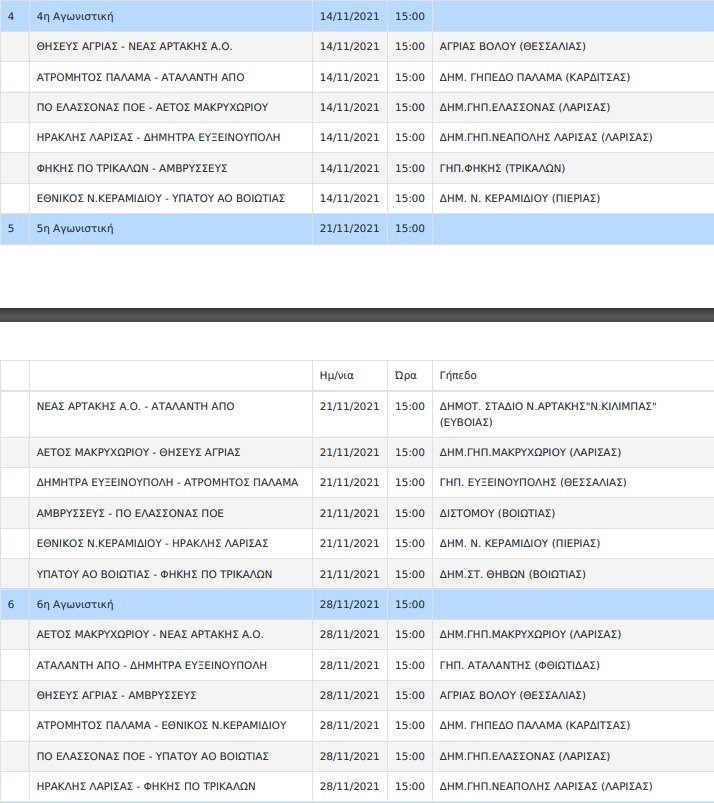Click match ΝΕΑΣ ΑΡΤΑΚΗΣ Α.Ο. - ΑΤΑΛΑΝΤΗ ΑΠΟ

pyautogui.click(x=135, y=406)
